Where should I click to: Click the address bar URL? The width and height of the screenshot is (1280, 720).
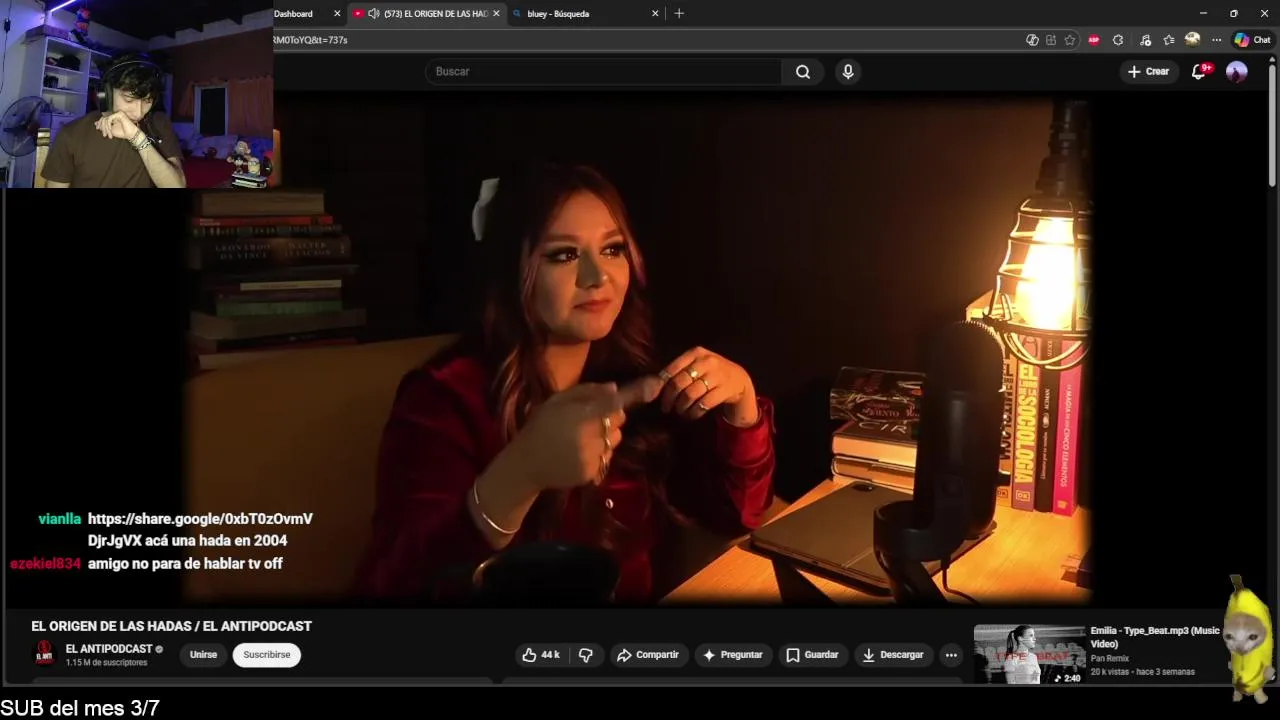[x=311, y=40]
